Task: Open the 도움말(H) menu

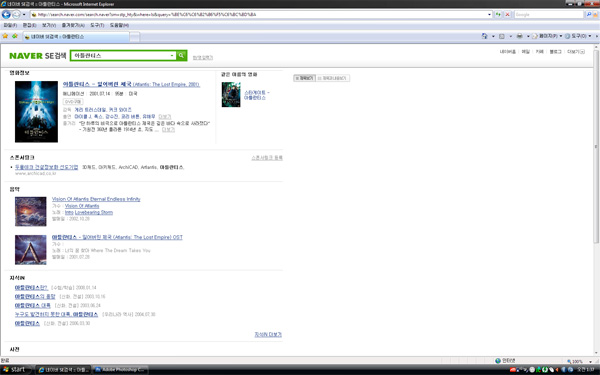Action: [x=119, y=25]
